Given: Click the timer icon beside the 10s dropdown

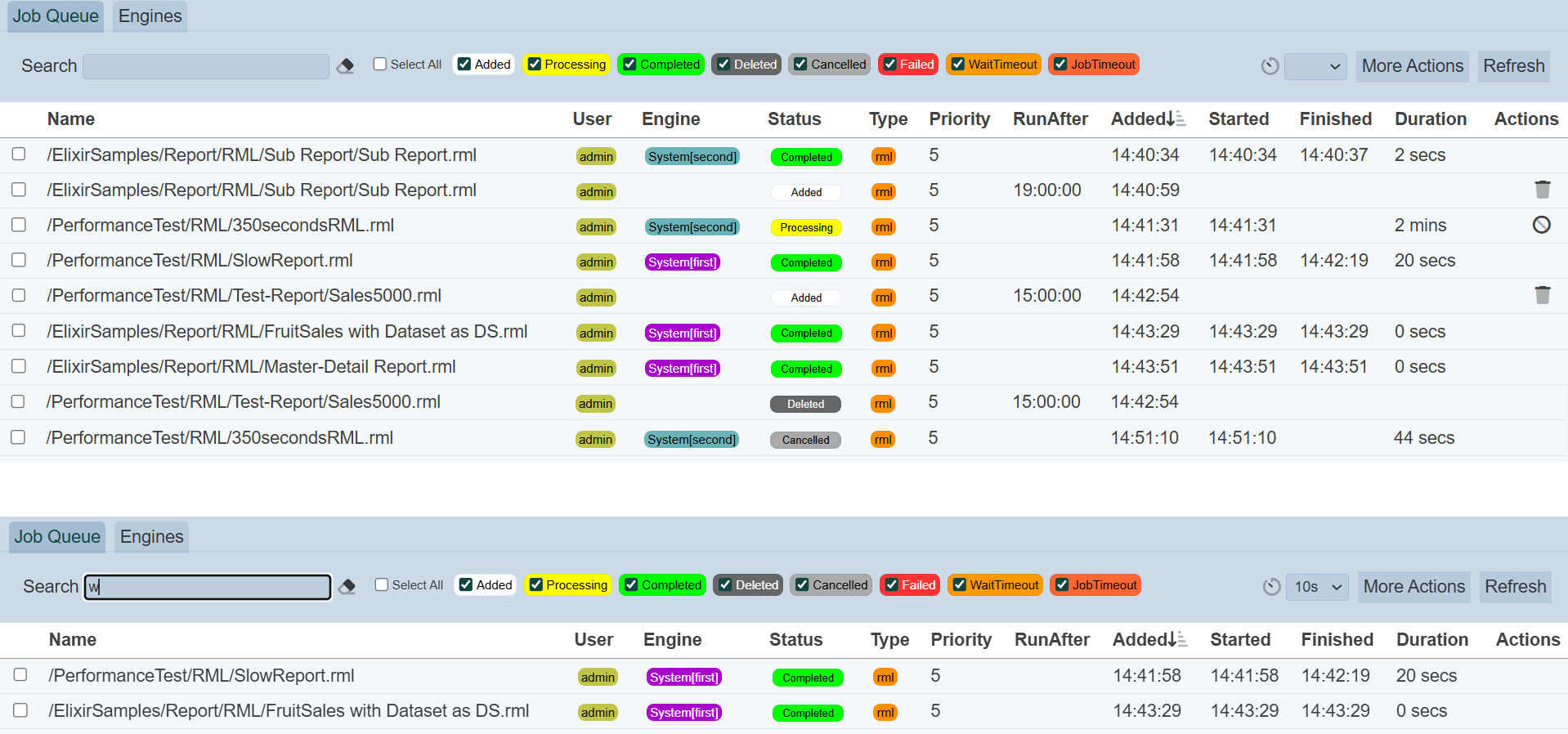Looking at the screenshot, I should coord(1271,587).
